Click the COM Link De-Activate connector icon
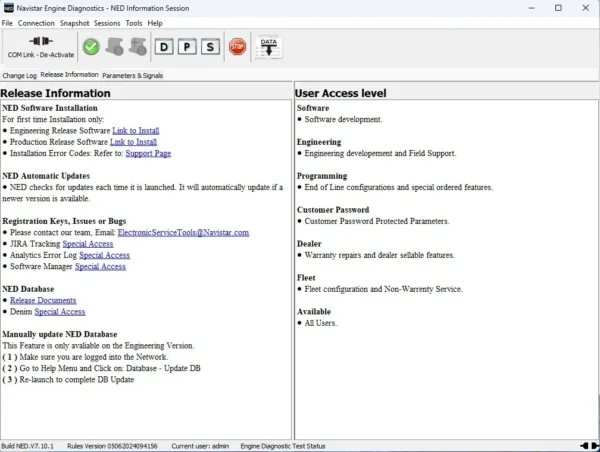 (x=41, y=41)
